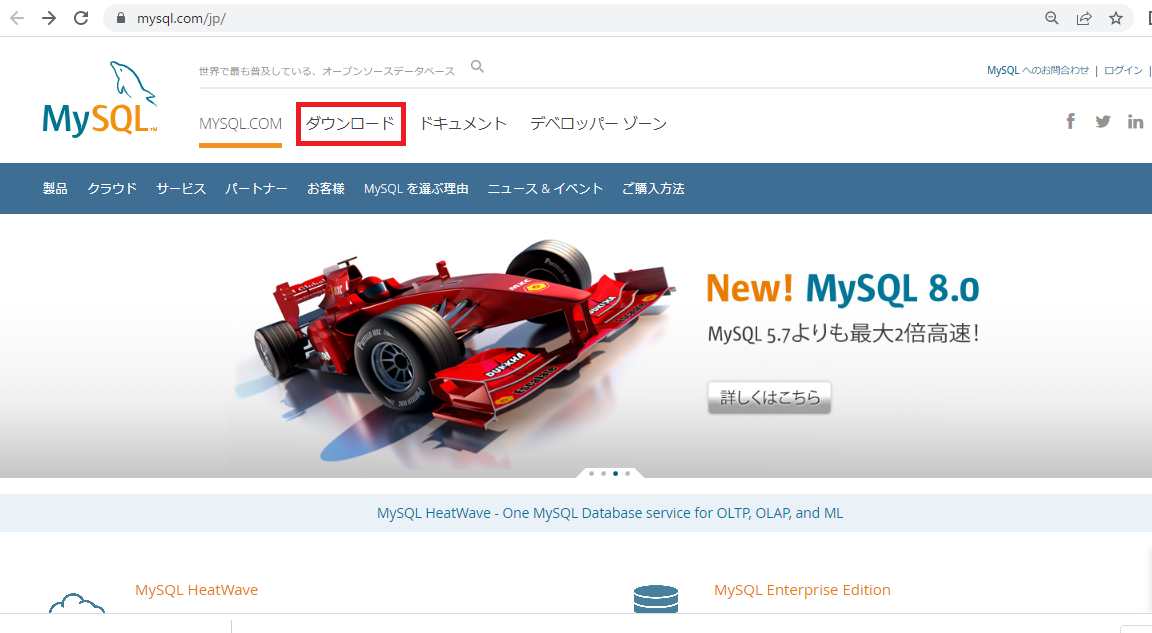Select the third carousel dot
The height and width of the screenshot is (633, 1152).
tap(616, 474)
